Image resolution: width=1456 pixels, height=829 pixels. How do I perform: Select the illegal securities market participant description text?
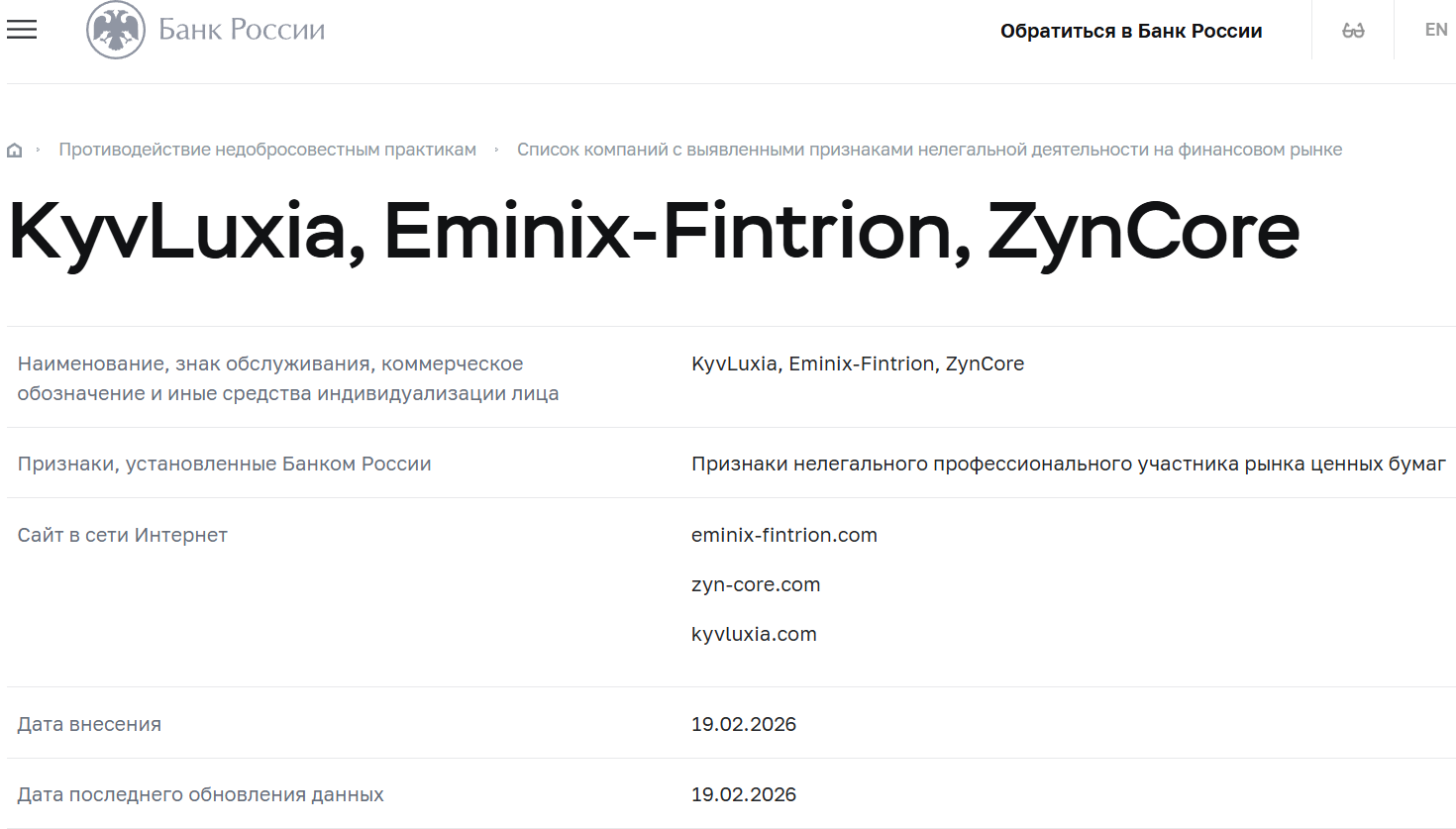tap(1068, 463)
